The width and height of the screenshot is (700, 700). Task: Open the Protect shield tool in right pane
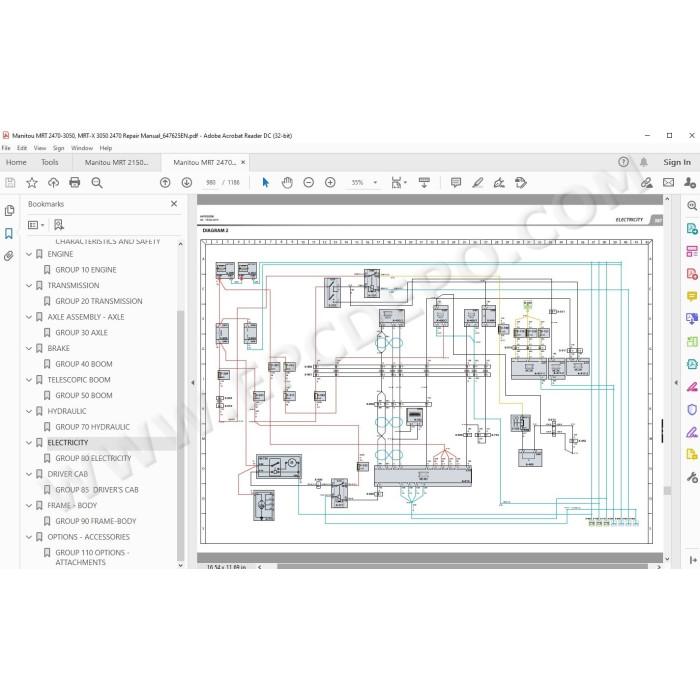coord(692,410)
